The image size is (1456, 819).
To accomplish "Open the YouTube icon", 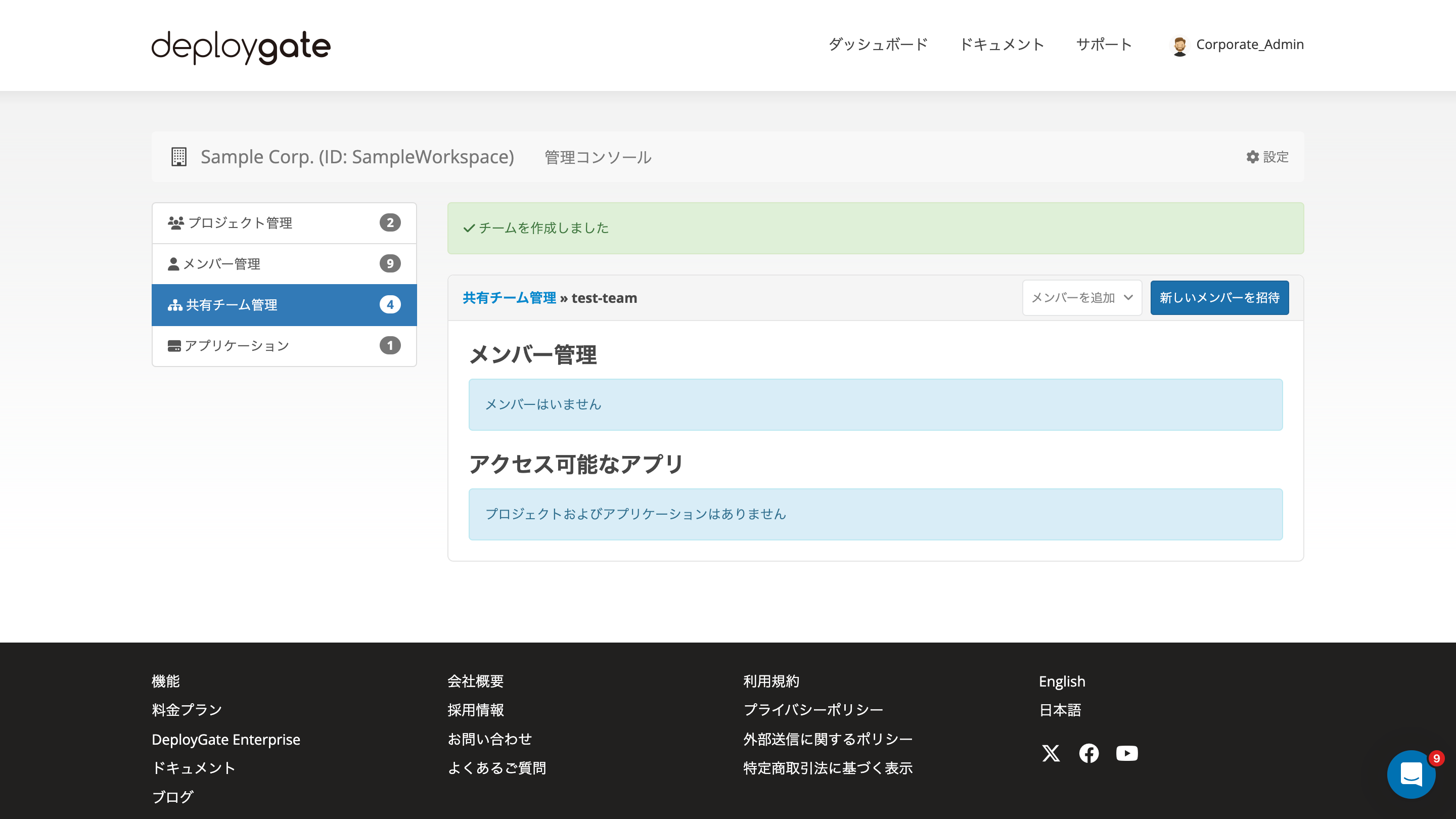I will [x=1127, y=753].
